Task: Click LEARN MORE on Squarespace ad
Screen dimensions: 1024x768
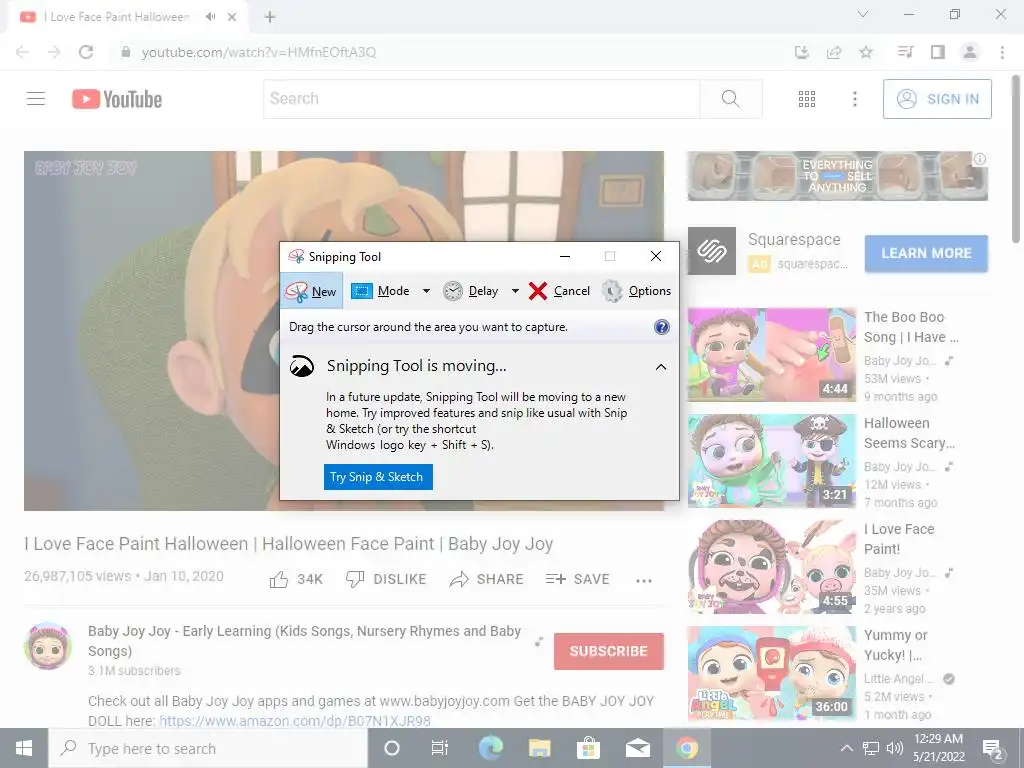Action: [x=926, y=253]
